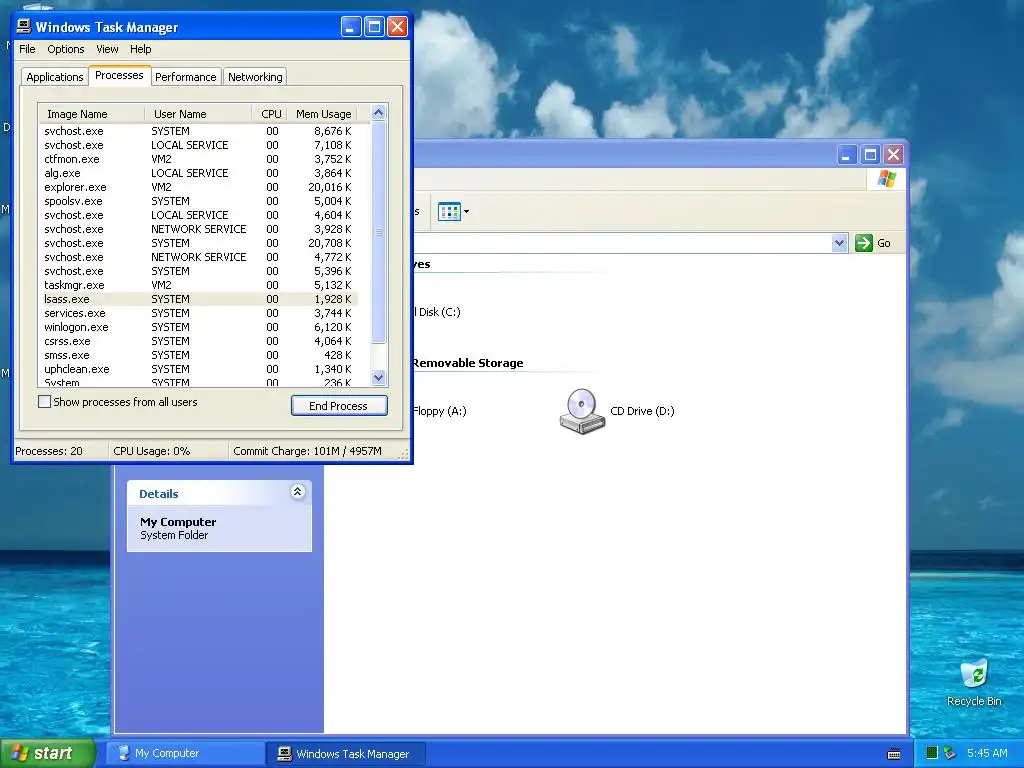Viewport: 1024px width, 768px height.
Task: Select the alg.exe process row
Action: tap(198, 173)
